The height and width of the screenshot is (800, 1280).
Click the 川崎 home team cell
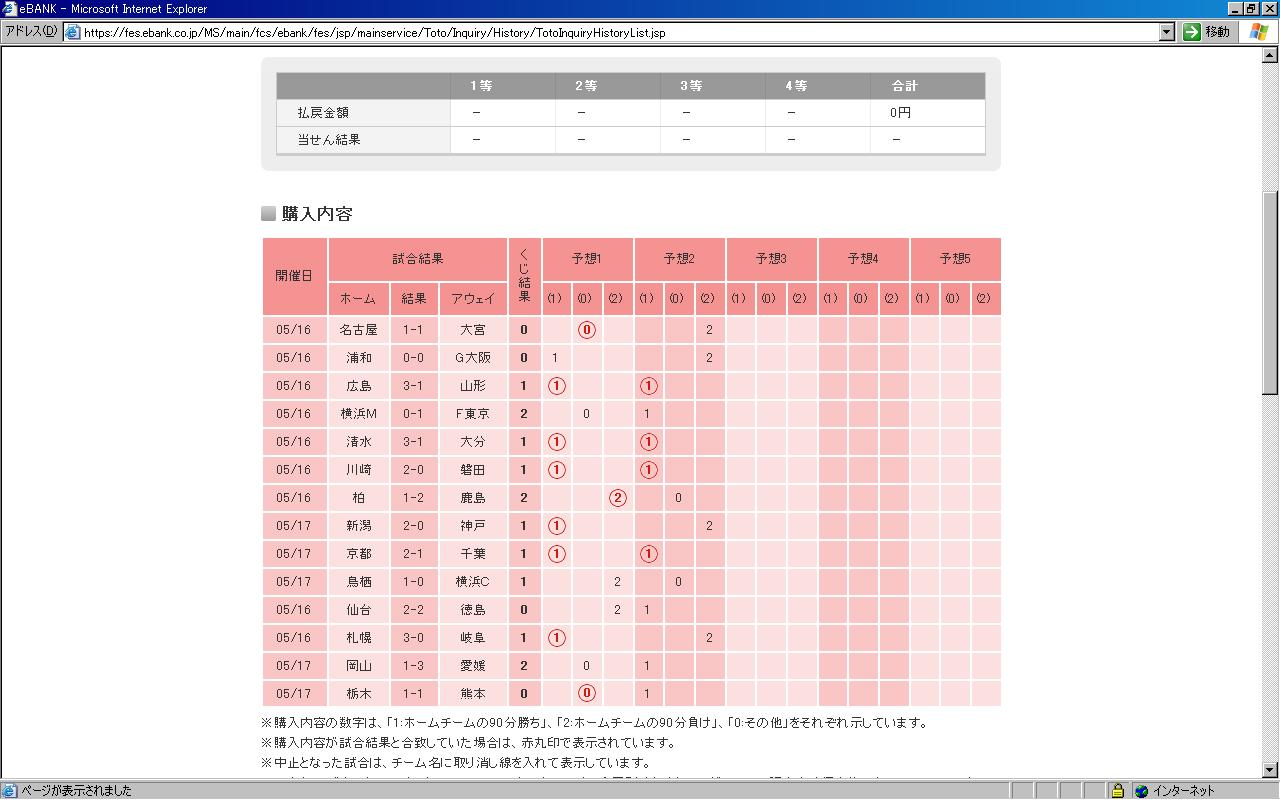click(x=358, y=470)
